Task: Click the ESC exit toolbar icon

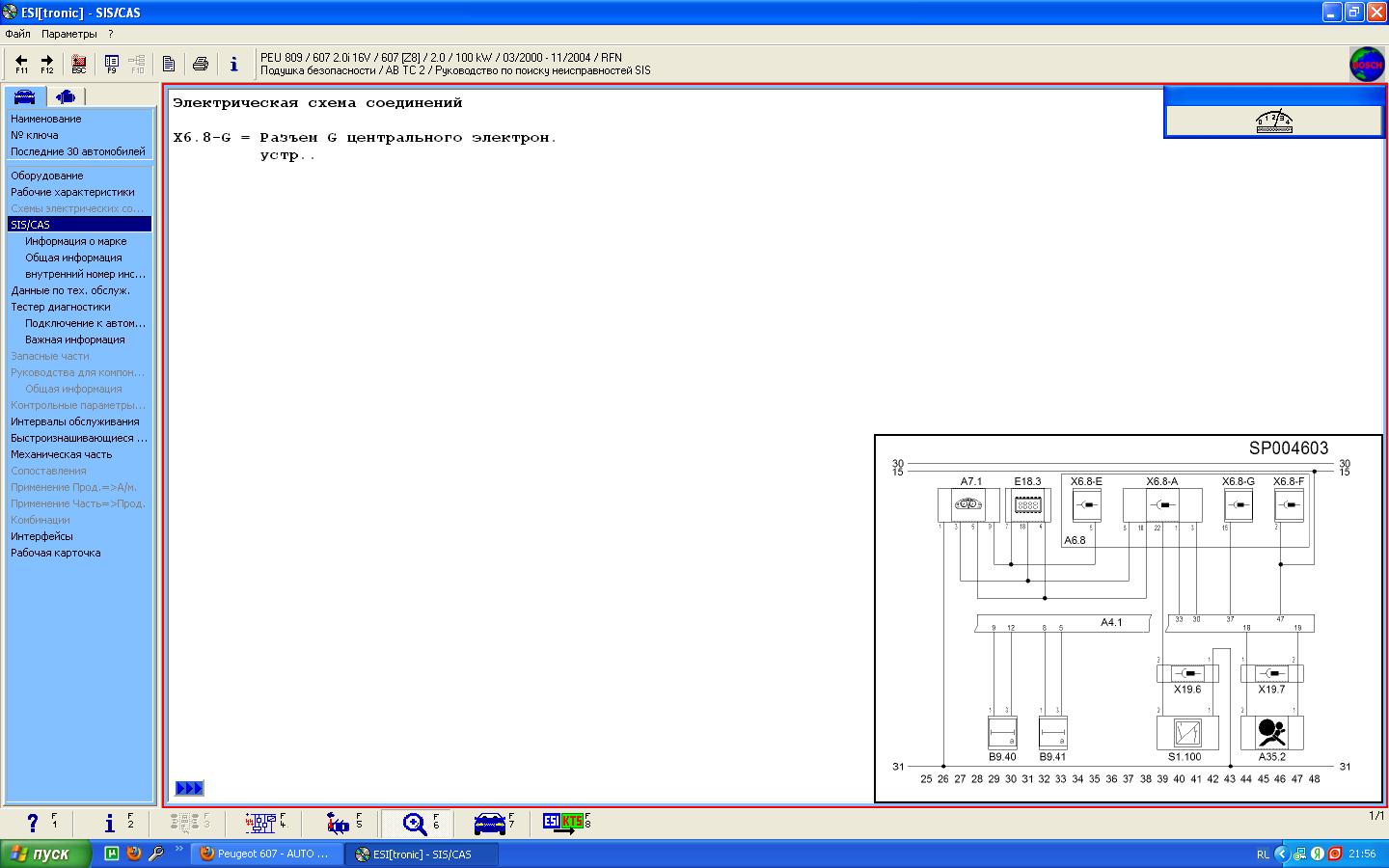Action: (79, 64)
